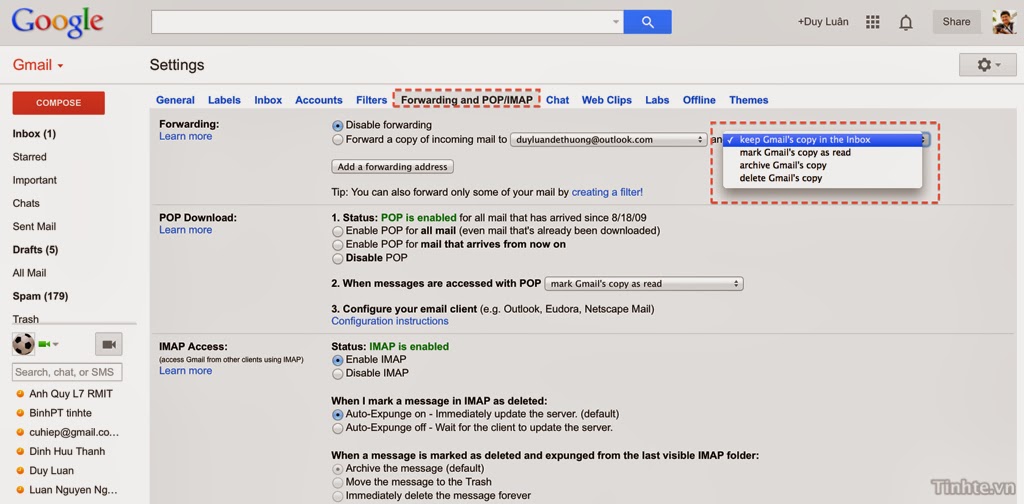The image size is (1024, 504).
Task: Click the COMPOSE button
Action: [x=59, y=103]
